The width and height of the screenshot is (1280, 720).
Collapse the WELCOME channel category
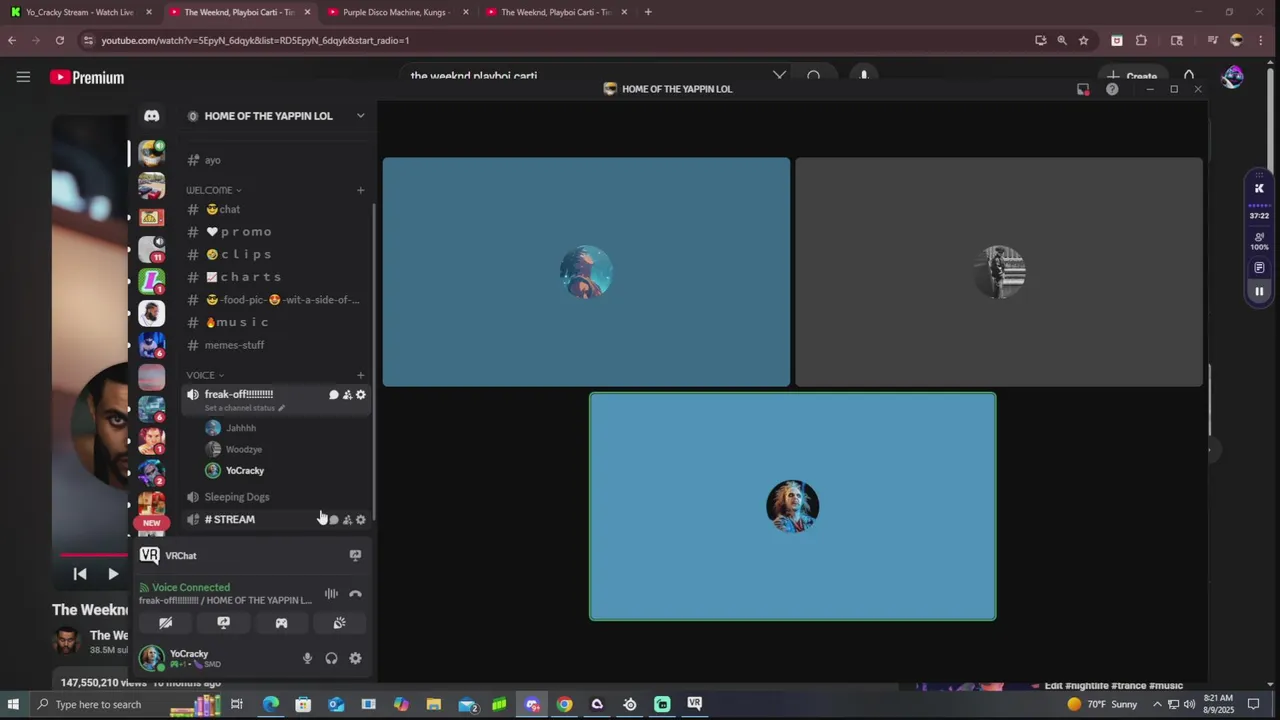pyautogui.click(x=214, y=190)
